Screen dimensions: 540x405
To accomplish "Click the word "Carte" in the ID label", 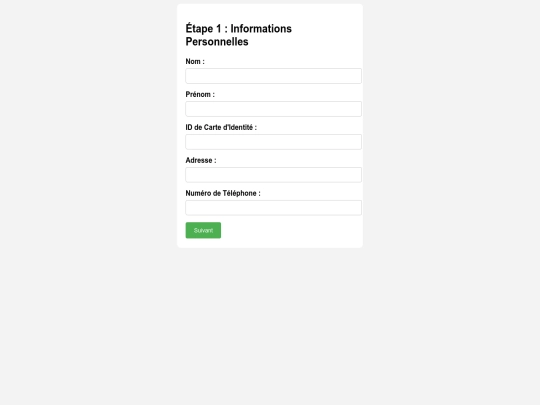I will [212, 127].
